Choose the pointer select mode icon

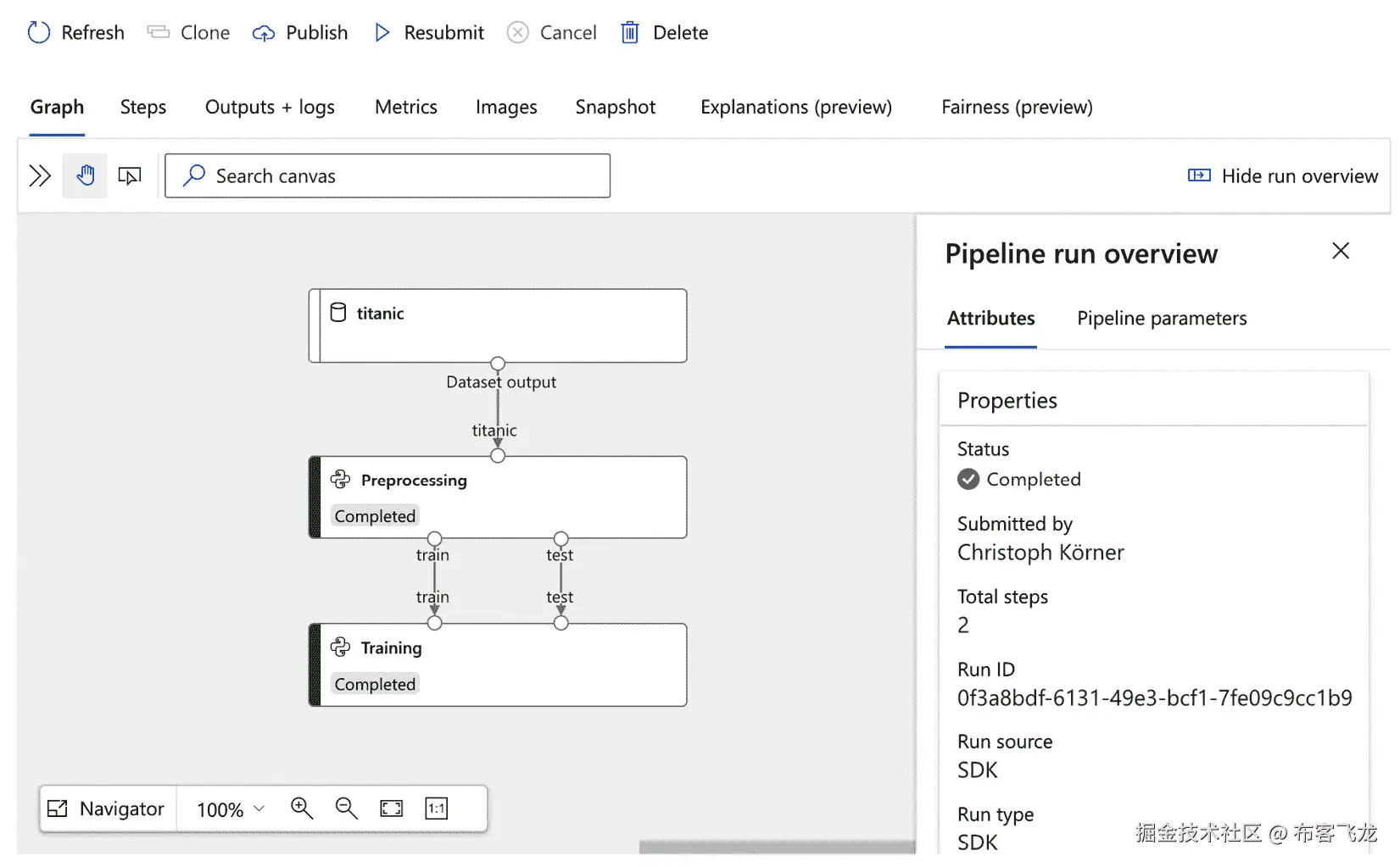pos(130,176)
